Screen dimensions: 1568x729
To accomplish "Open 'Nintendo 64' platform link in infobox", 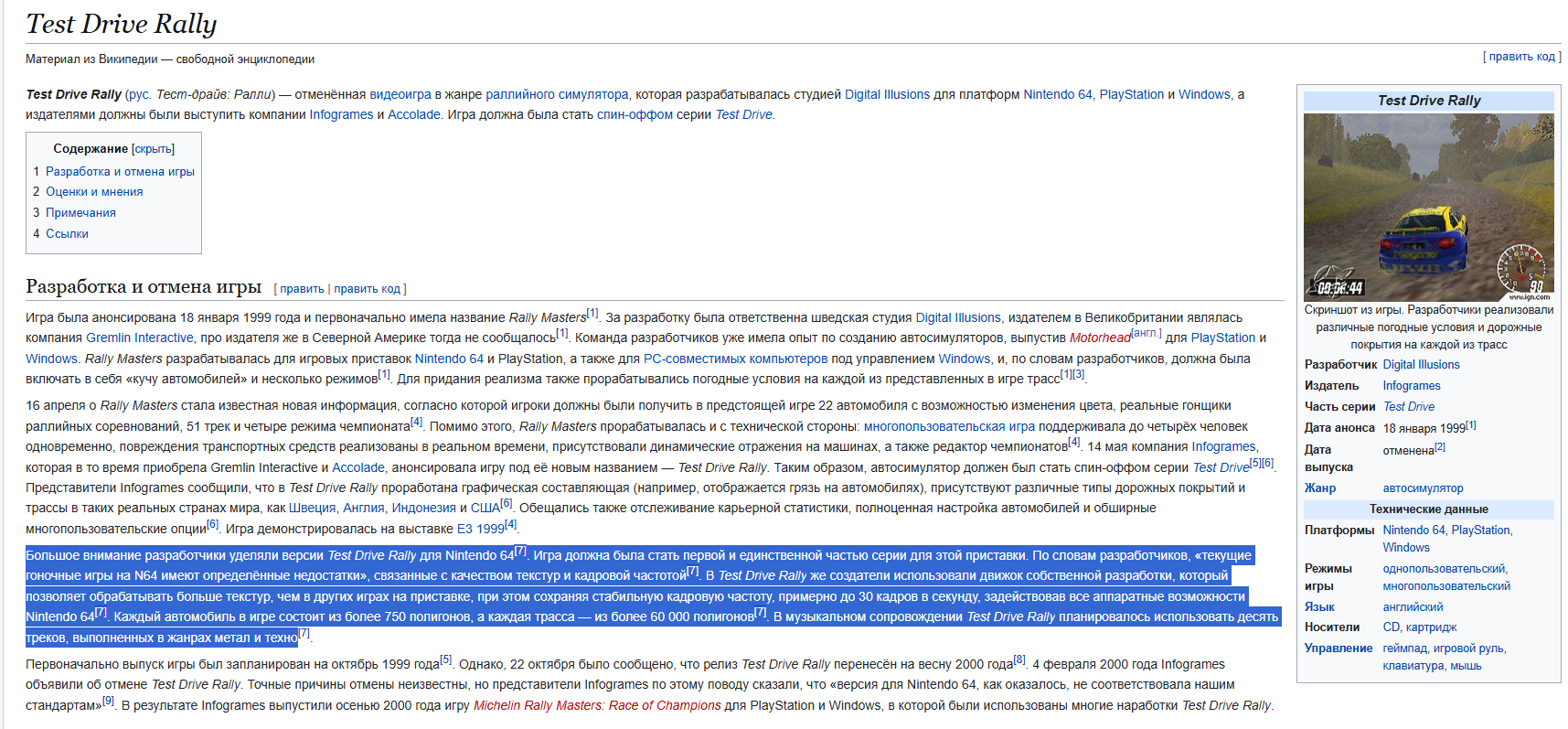I will 1413,530.
